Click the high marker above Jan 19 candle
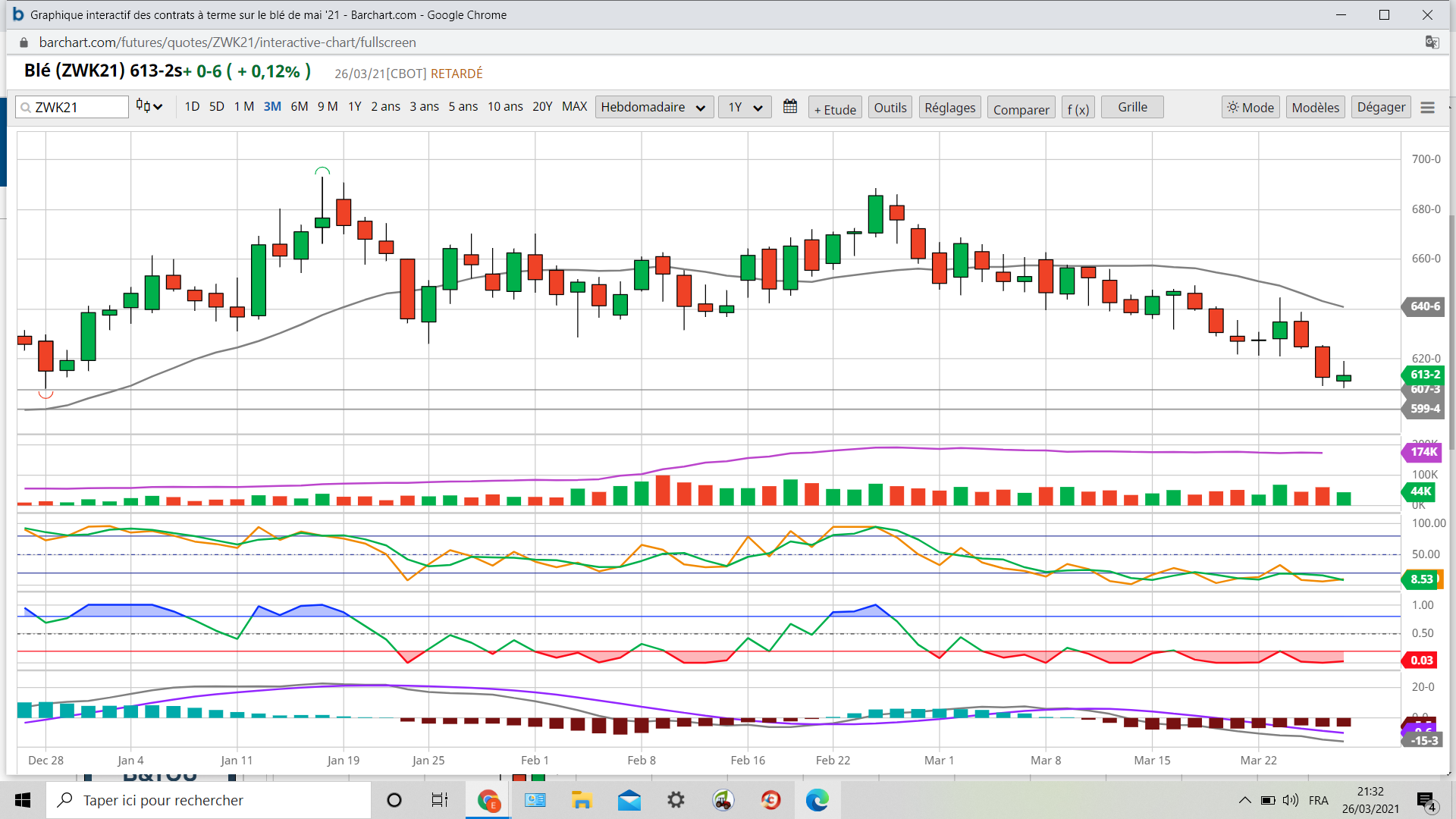This screenshot has width=1456, height=819. click(322, 171)
